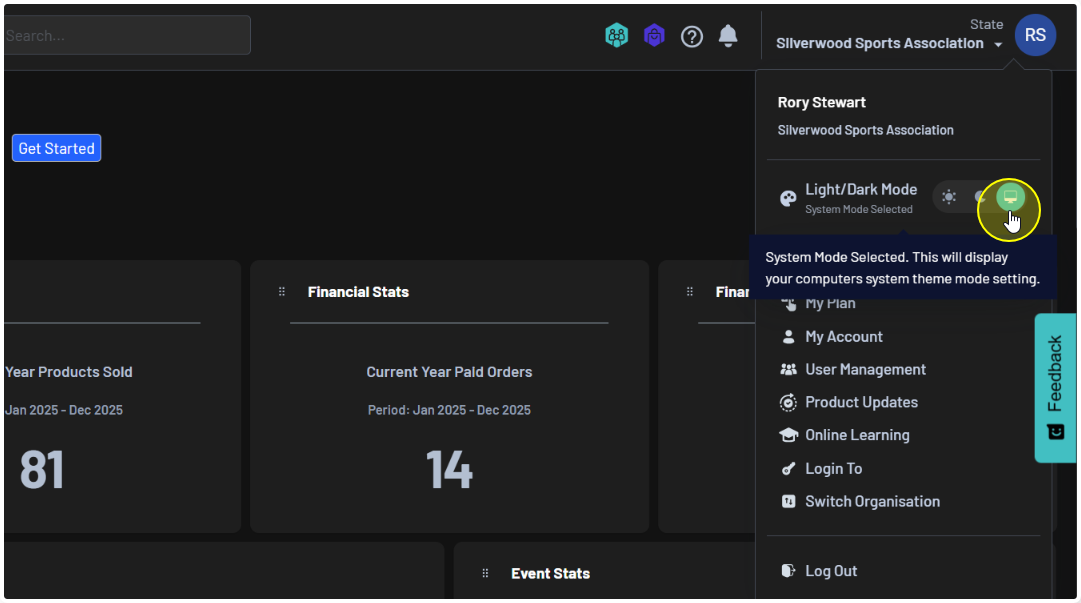
Task: Go to Online Learning
Action: 857,435
